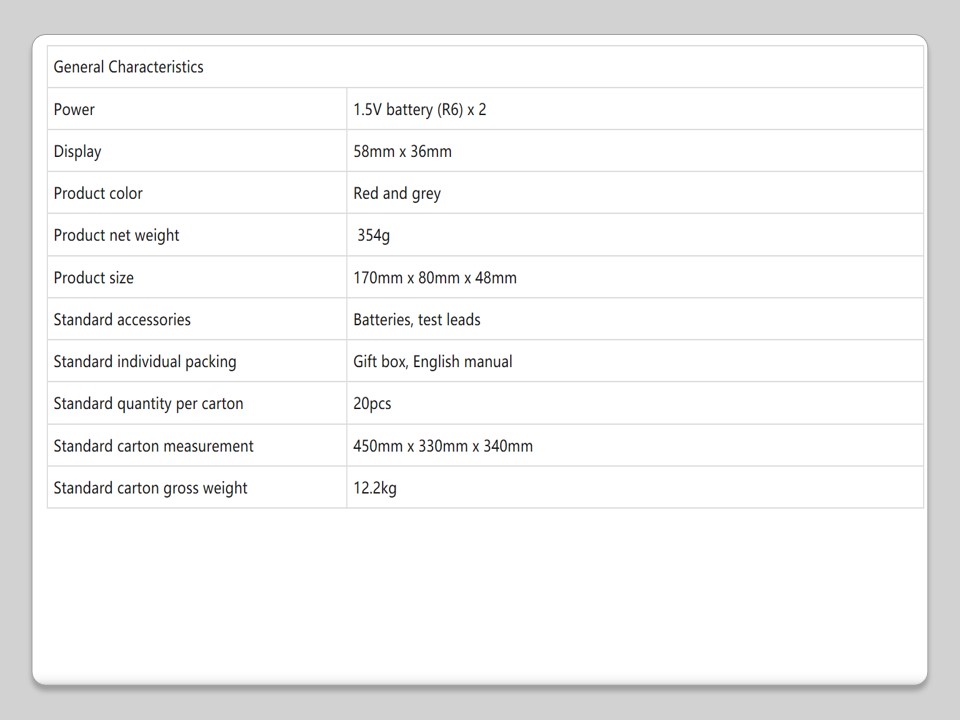Select the Standard individual packing label
Viewport: 960px width, 720px height.
pyautogui.click(x=145, y=362)
